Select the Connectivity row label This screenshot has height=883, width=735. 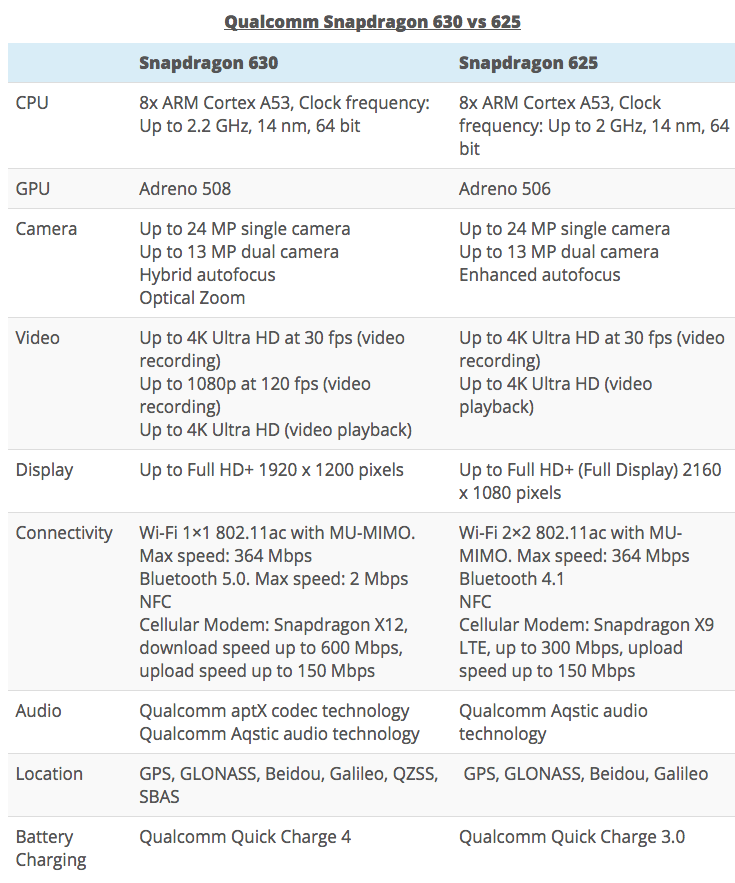(x=64, y=533)
